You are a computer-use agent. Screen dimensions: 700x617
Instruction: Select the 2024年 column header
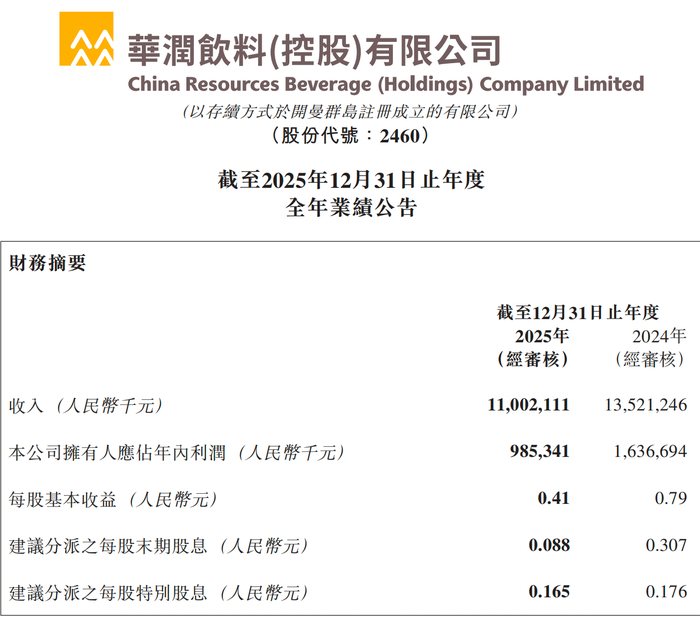point(659,335)
